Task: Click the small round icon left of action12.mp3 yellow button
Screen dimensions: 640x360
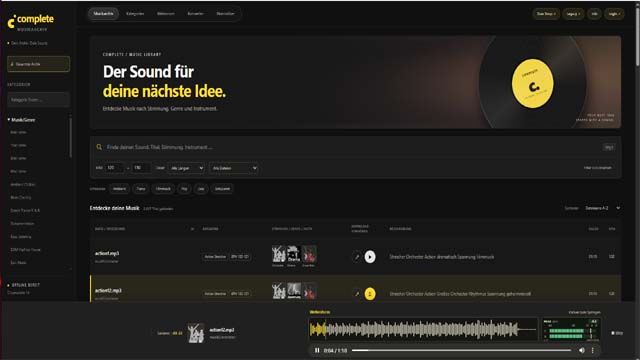Action: (357, 294)
